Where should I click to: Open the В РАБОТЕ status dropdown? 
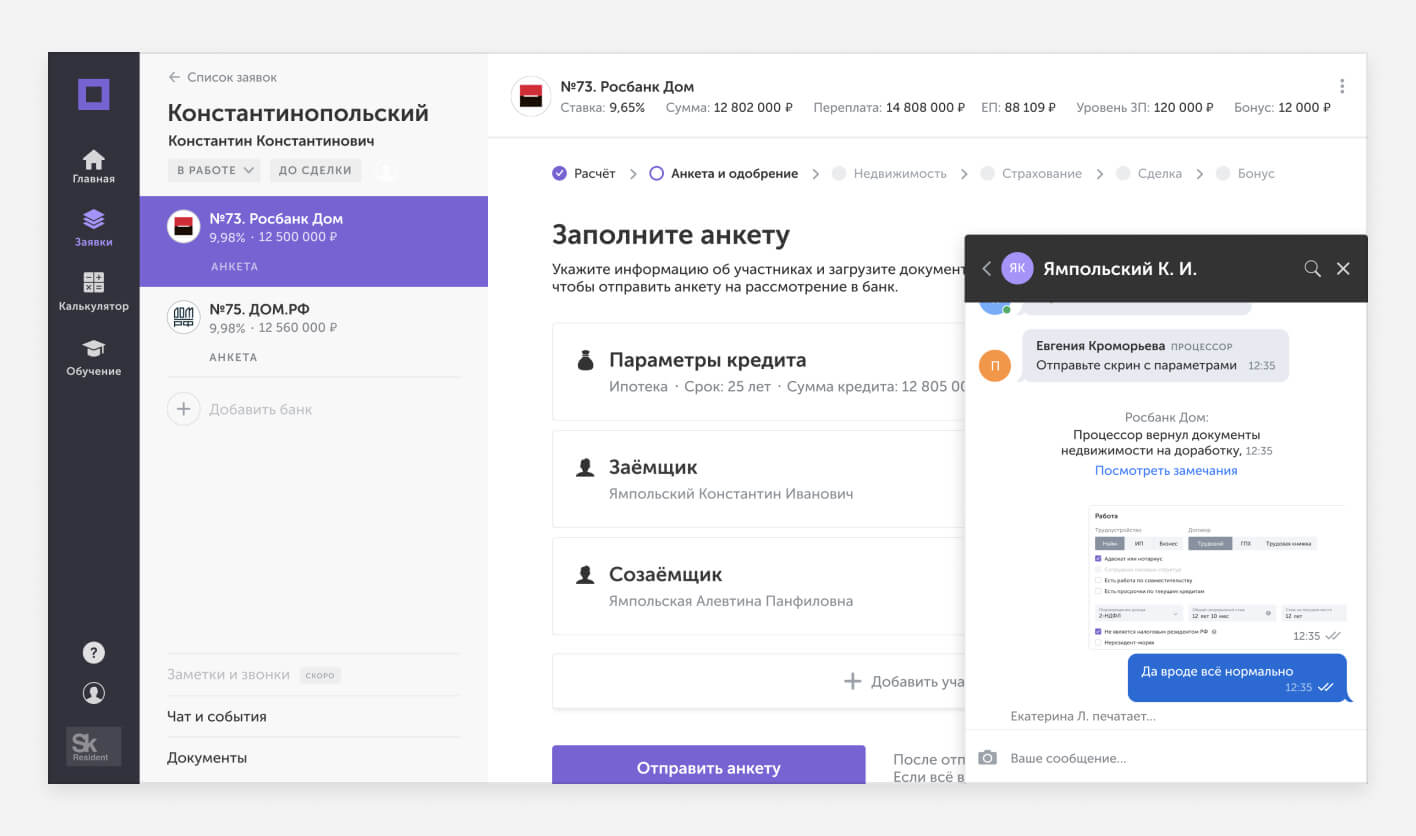214,170
